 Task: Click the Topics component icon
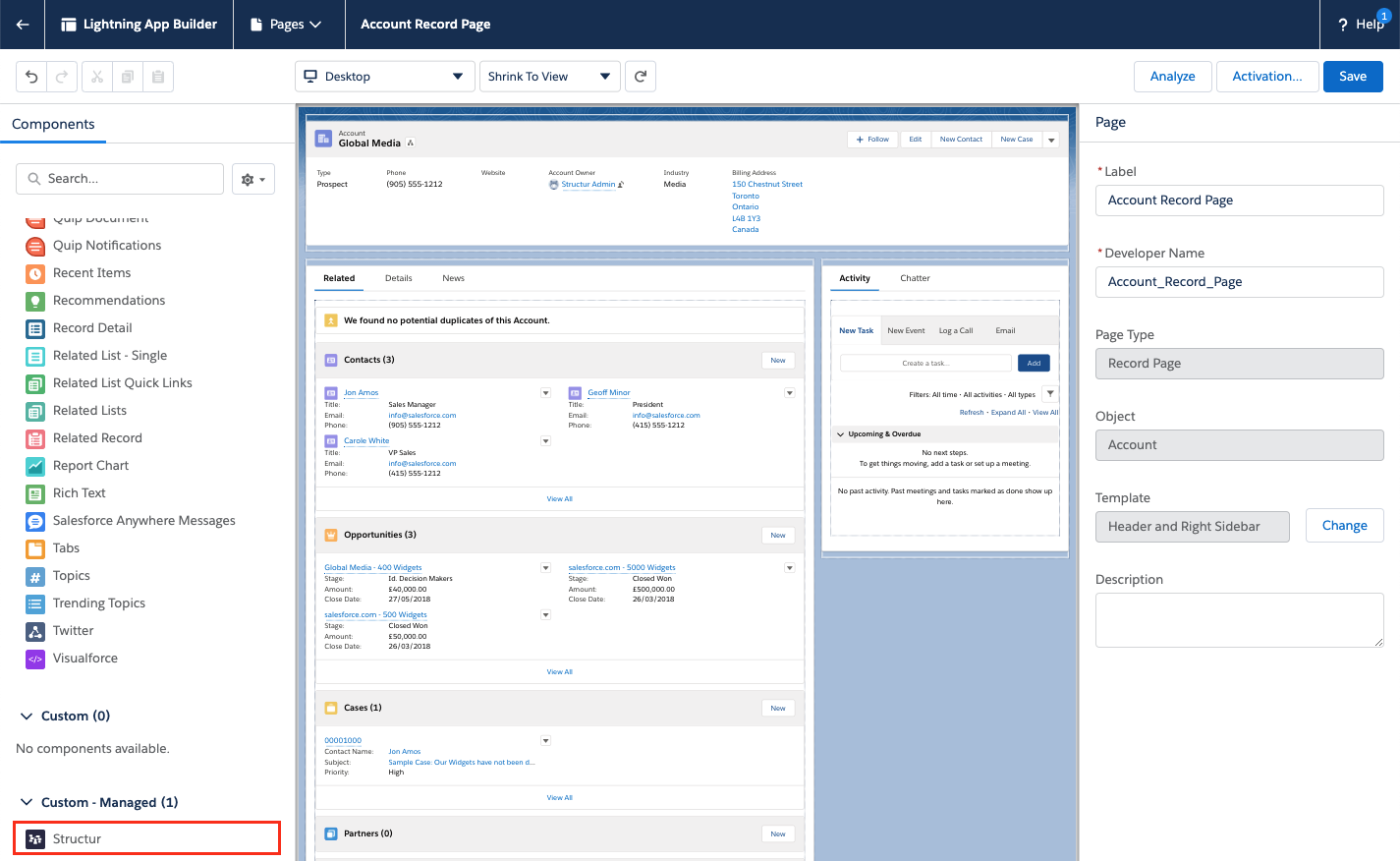pos(35,576)
